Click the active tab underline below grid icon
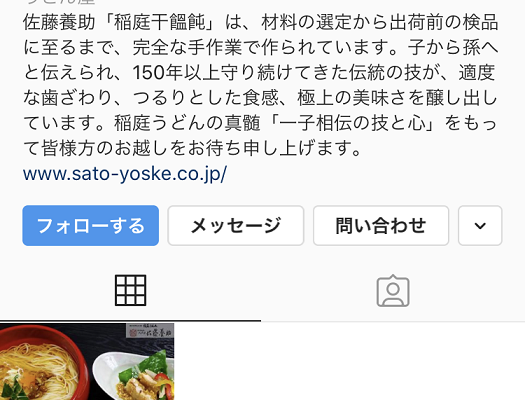The height and width of the screenshot is (400, 525). pos(131,321)
